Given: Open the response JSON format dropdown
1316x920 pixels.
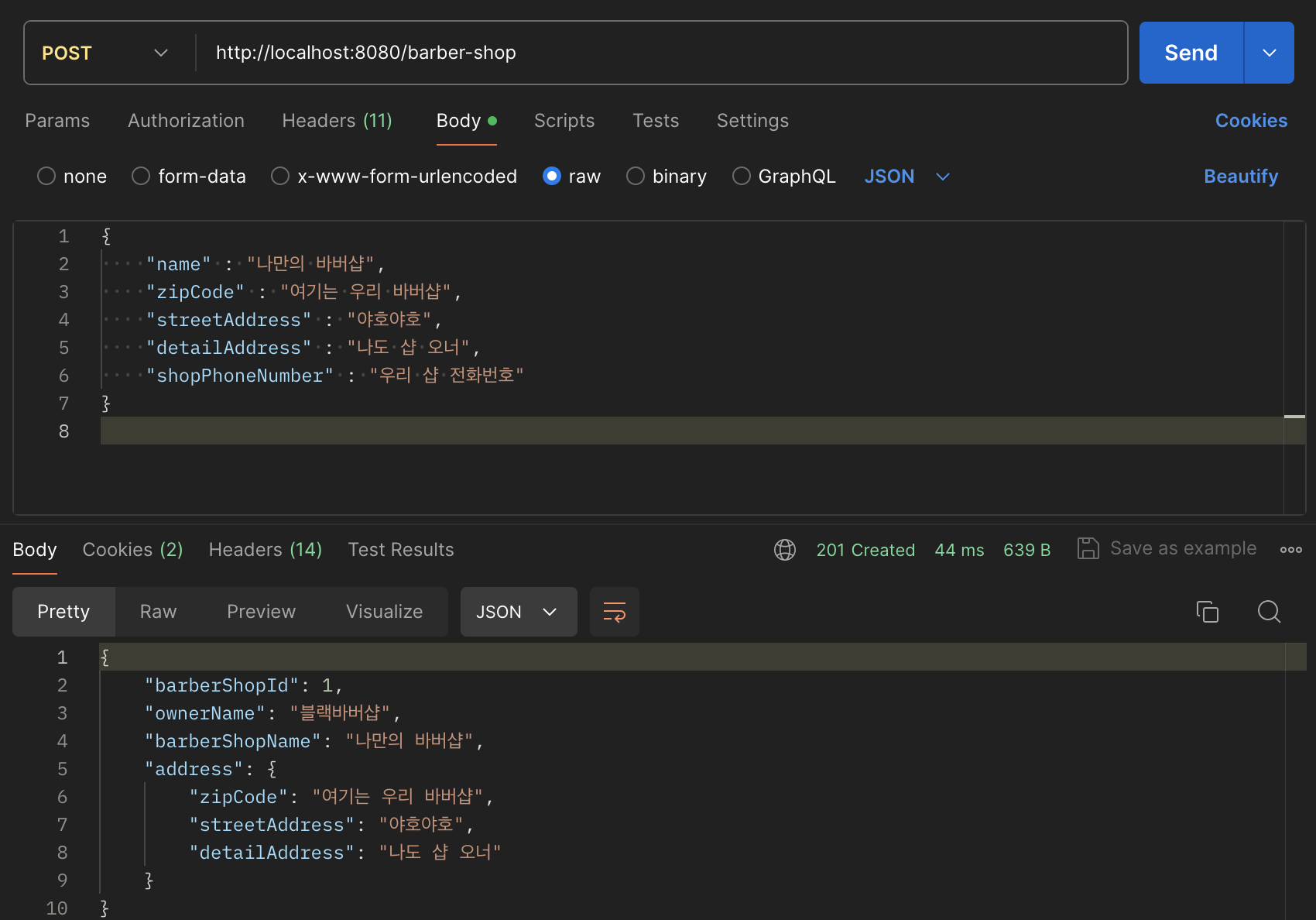Looking at the screenshot, I should (x=519, y=612).
